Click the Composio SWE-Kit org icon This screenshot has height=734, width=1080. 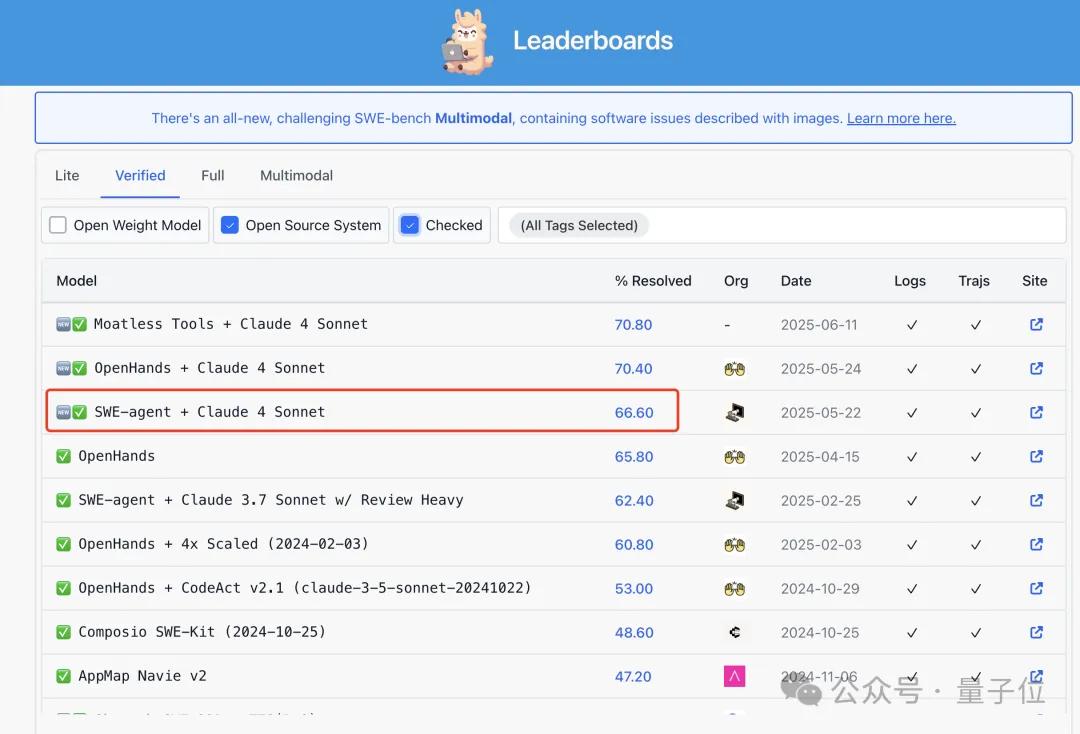coord(735,632)
